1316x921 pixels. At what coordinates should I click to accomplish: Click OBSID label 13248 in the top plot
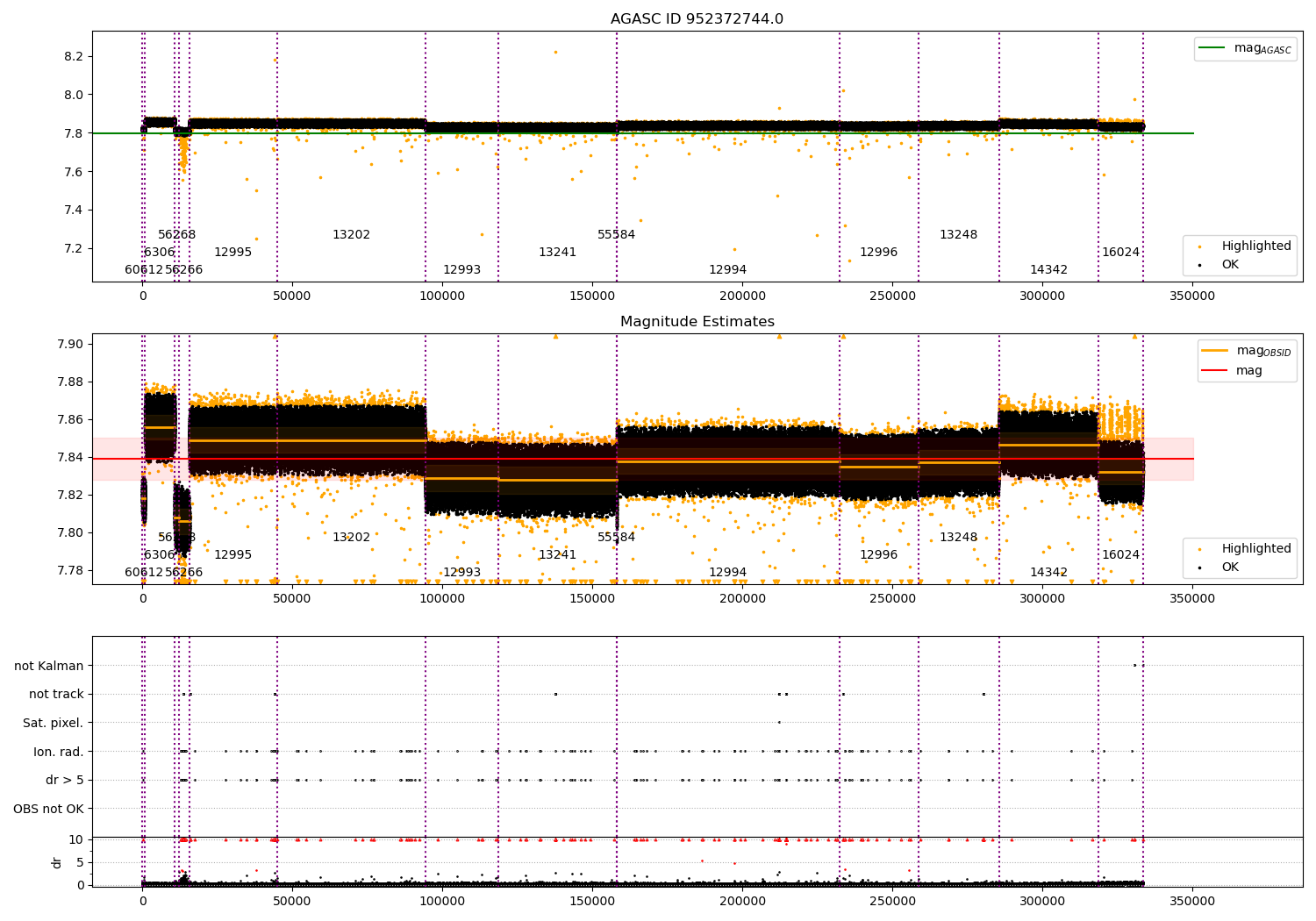959,235
